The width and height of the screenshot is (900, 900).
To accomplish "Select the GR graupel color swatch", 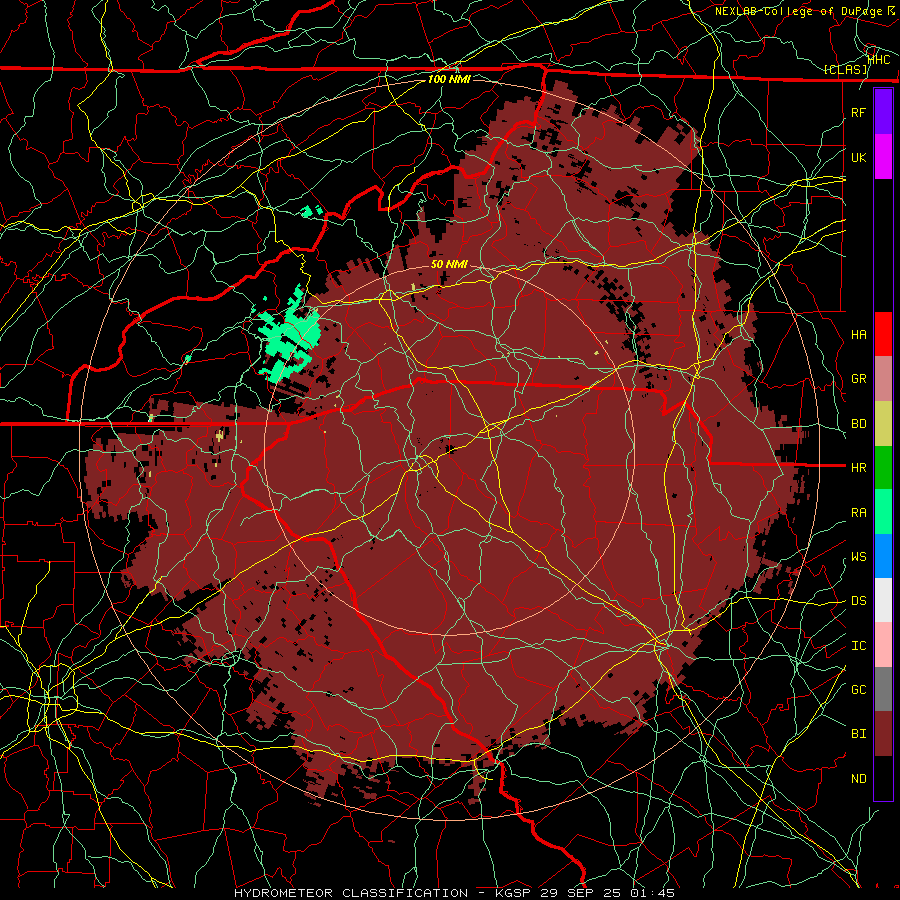I will pyautogui.click(x=883, y=379).
